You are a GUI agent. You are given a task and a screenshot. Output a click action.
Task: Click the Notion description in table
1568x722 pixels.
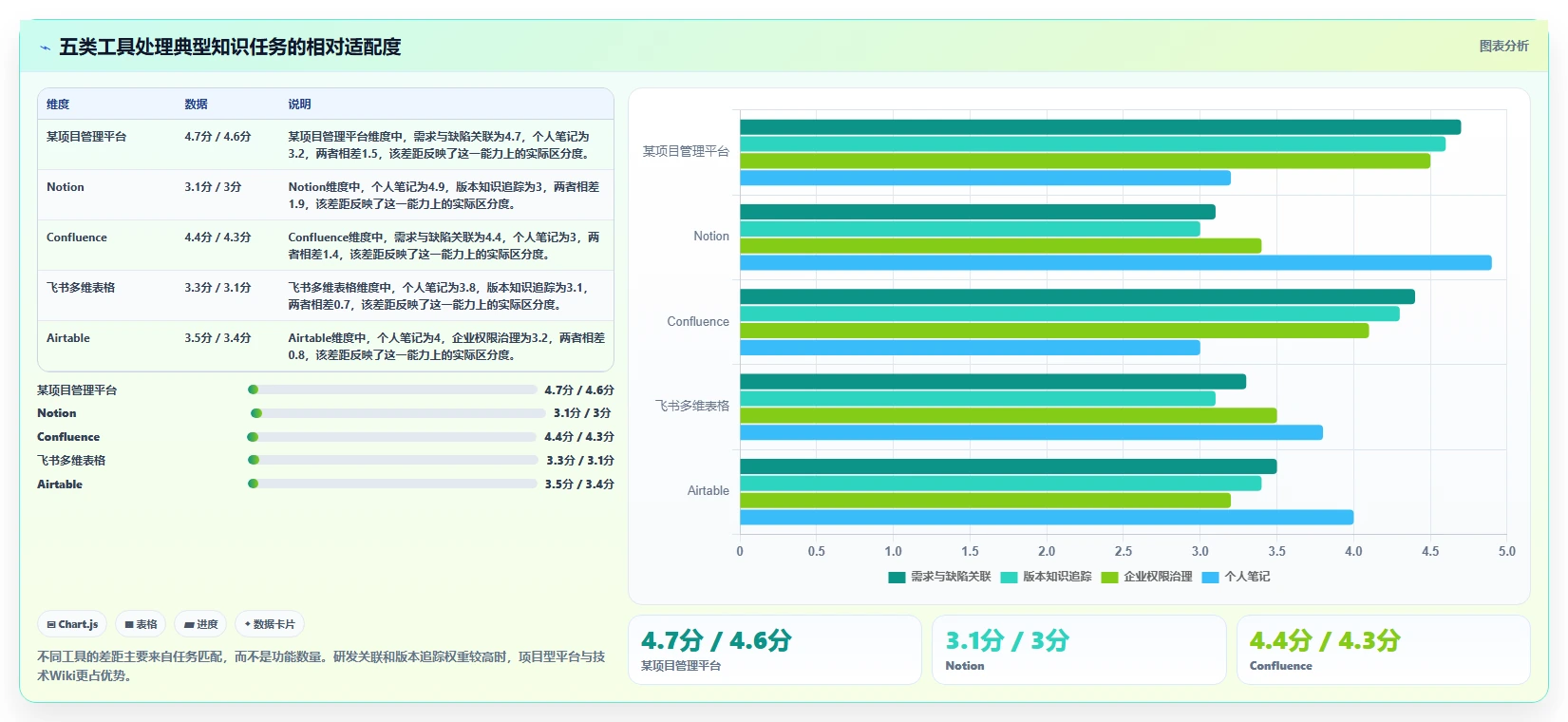[x=444, y=196]
